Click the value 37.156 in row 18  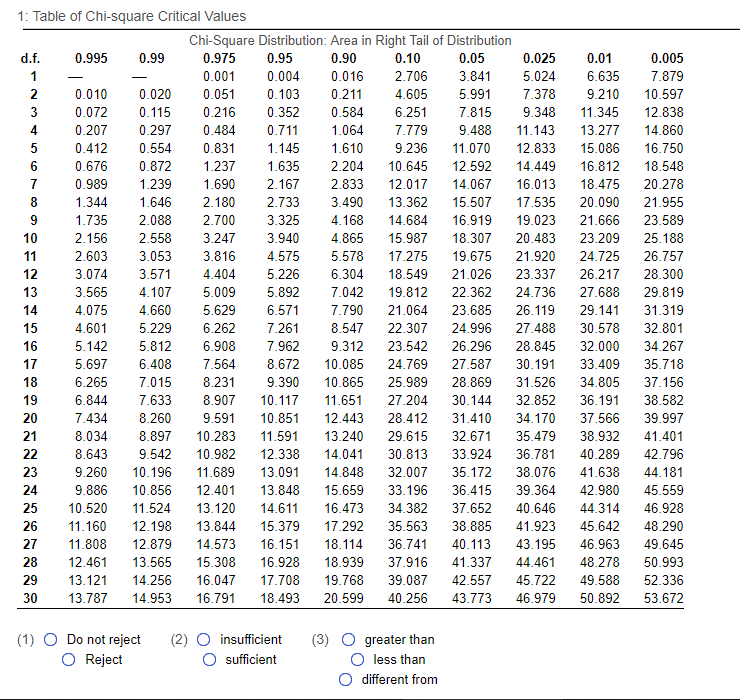(x=664, y=382)
